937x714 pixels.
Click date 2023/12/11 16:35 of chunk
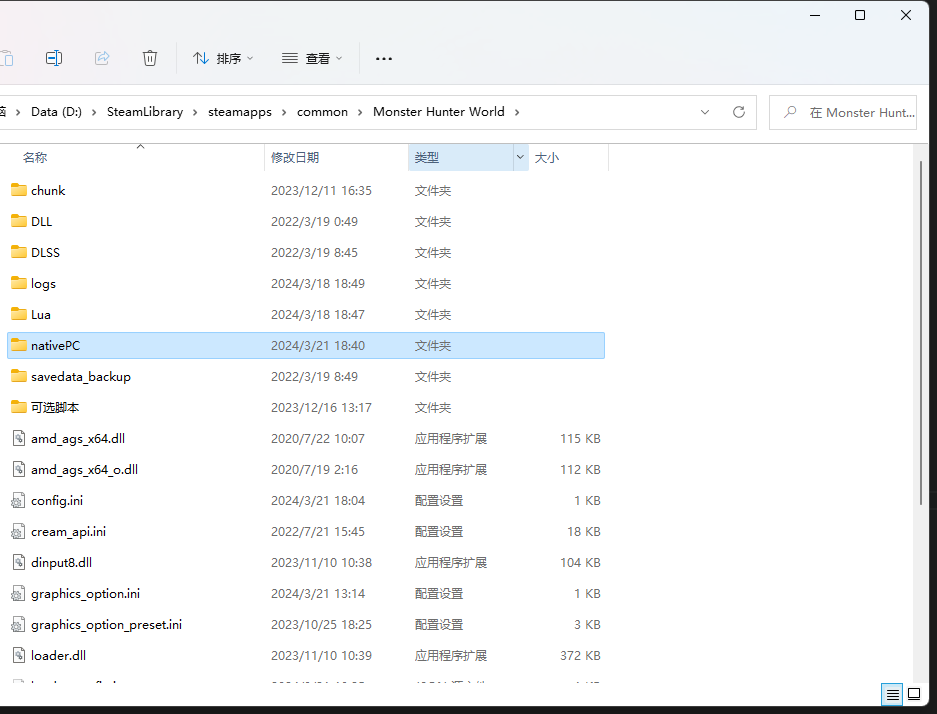click(321, 191)
